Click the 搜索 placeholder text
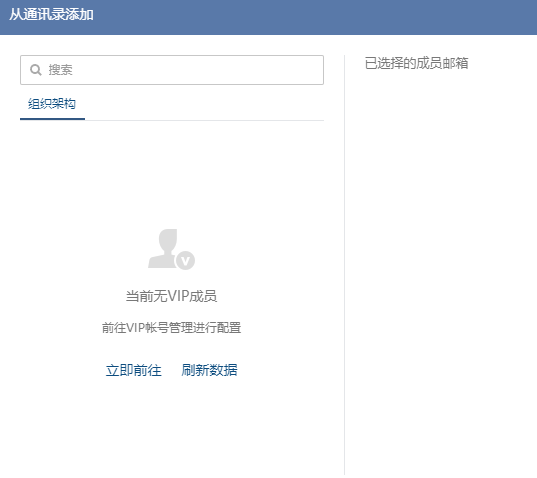Image resolution: width=537 pixels, height=478 pixels. 60,70
